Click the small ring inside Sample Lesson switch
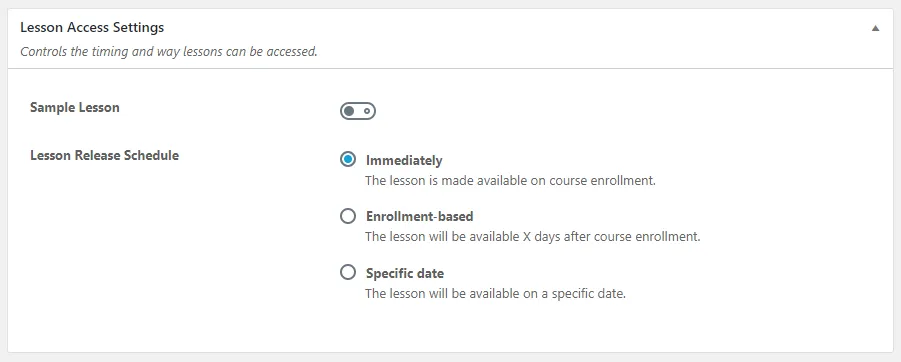 point(367,111)
